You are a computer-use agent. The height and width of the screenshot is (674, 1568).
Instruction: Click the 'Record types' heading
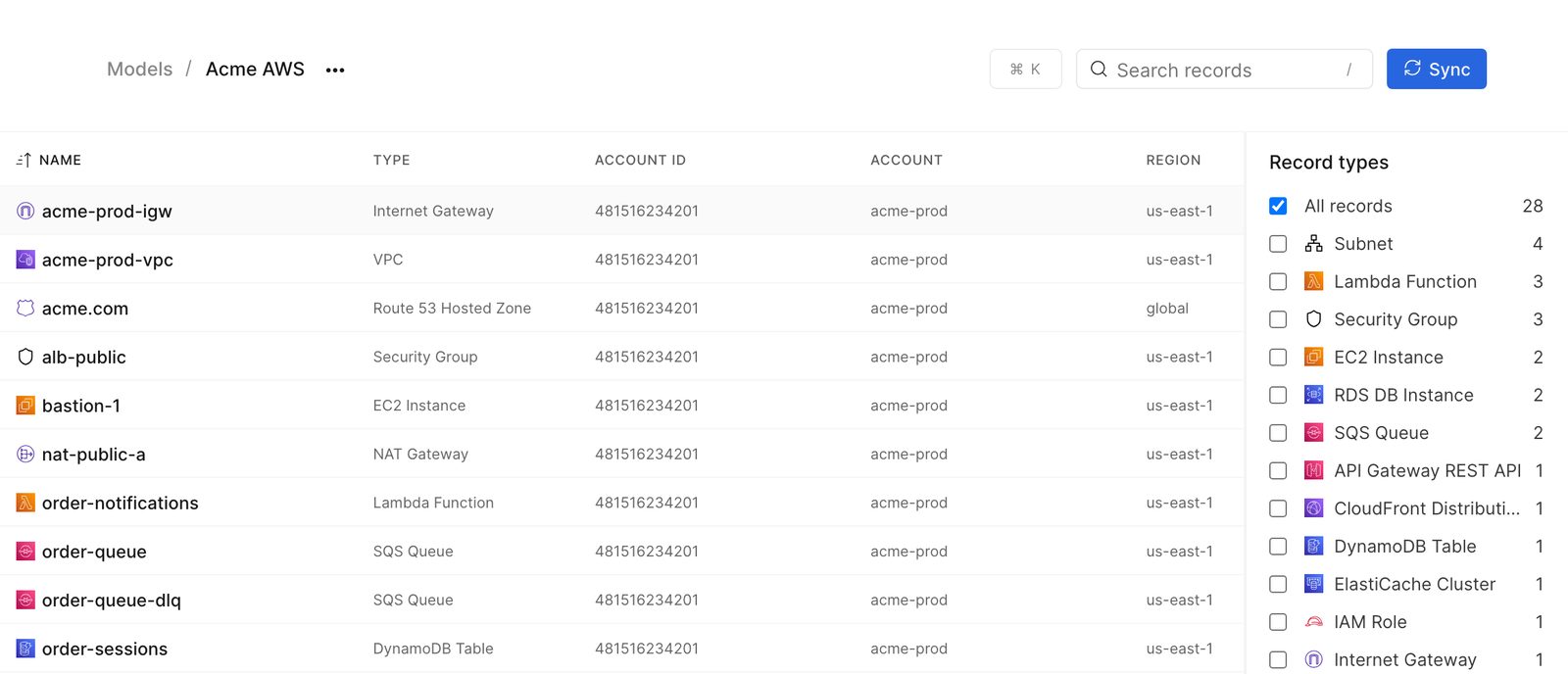click(x=1329, y=163)
